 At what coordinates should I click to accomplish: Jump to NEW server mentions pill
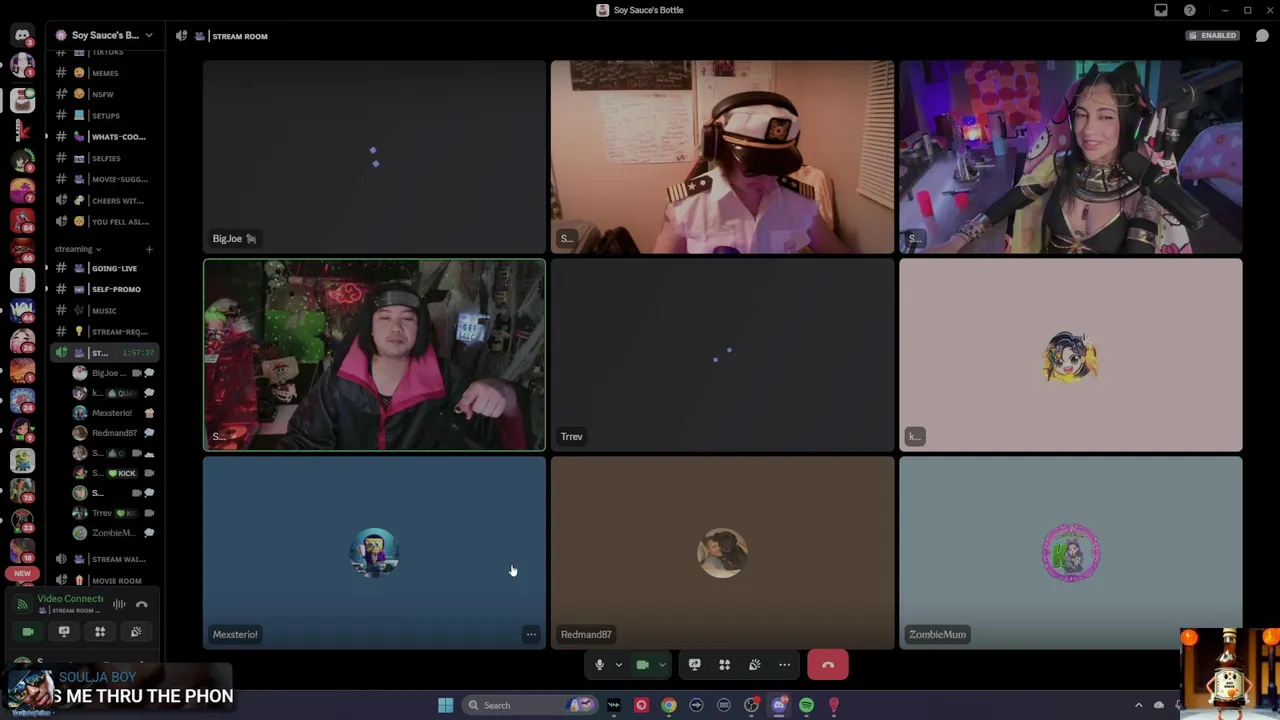pyautogui.click(x=22, y=574)
